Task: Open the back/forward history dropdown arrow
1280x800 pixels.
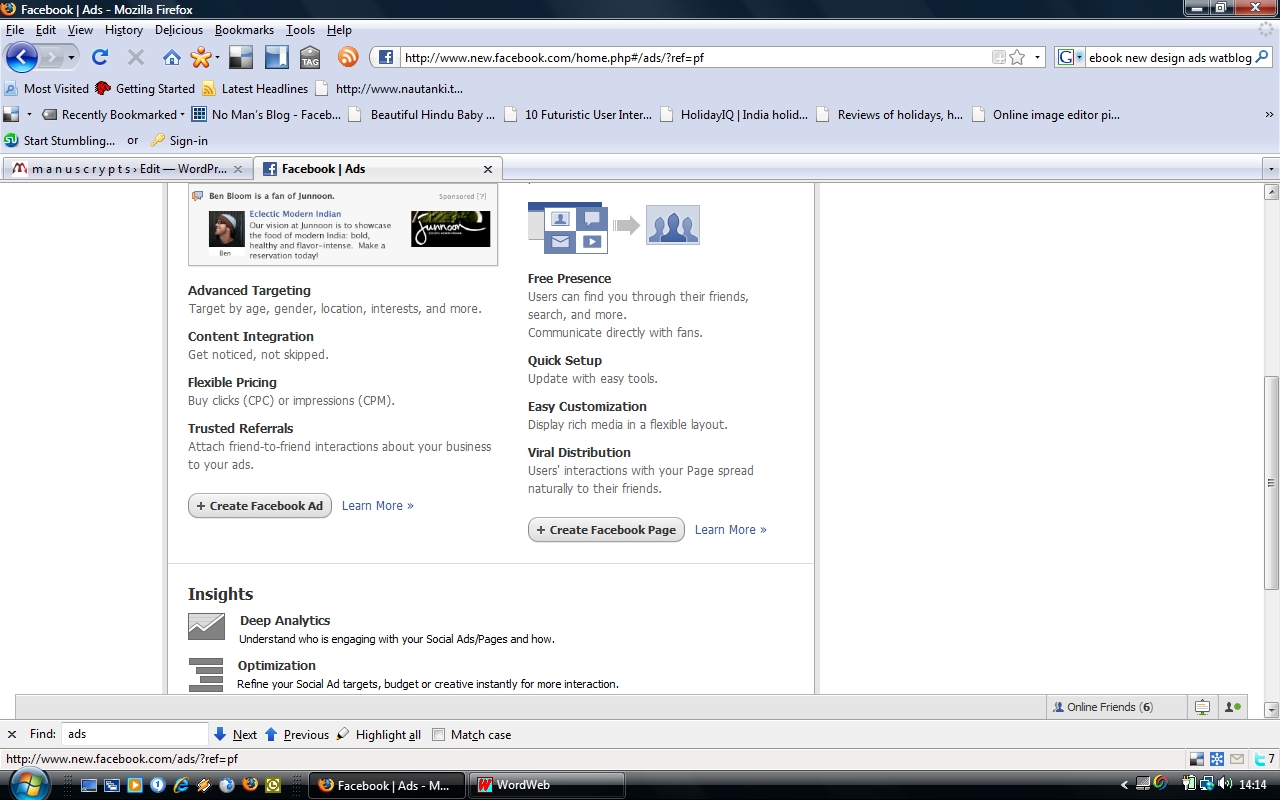Action: coord(72,58)
